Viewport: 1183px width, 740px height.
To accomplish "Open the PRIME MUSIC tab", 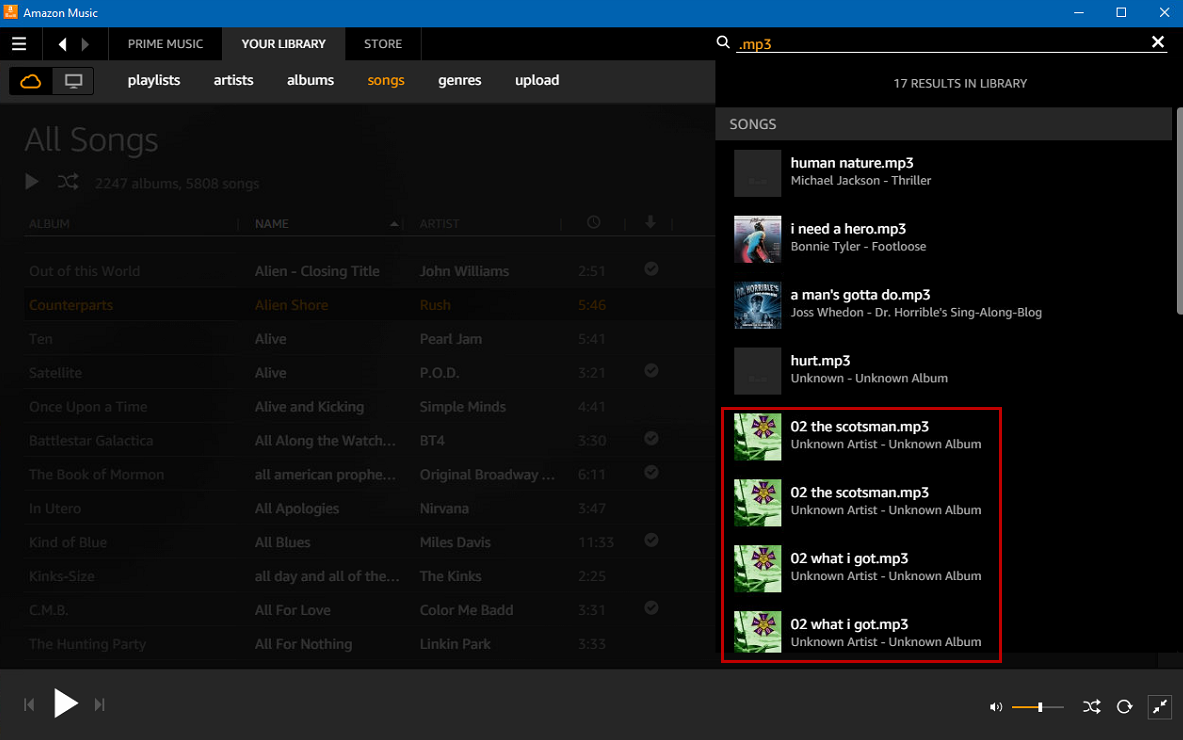I will tap(165, 44).
